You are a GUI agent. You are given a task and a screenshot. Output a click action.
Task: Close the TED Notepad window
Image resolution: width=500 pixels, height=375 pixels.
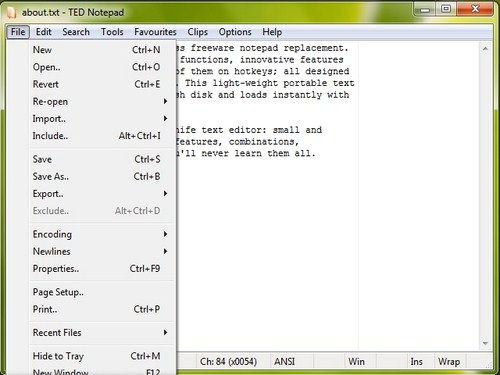click(475, 9)
